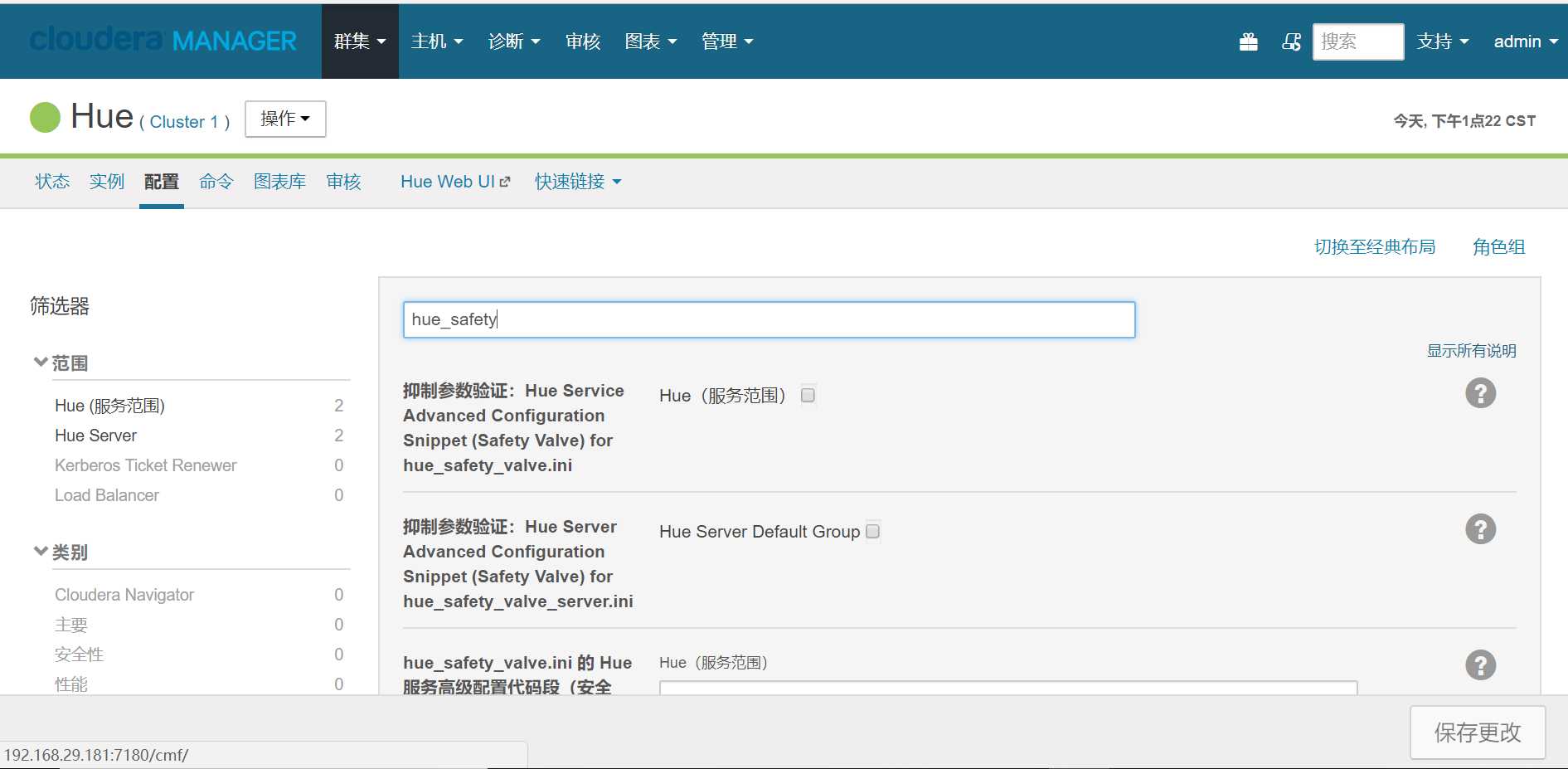Collapse the 类别 filter section

(61, 552)
